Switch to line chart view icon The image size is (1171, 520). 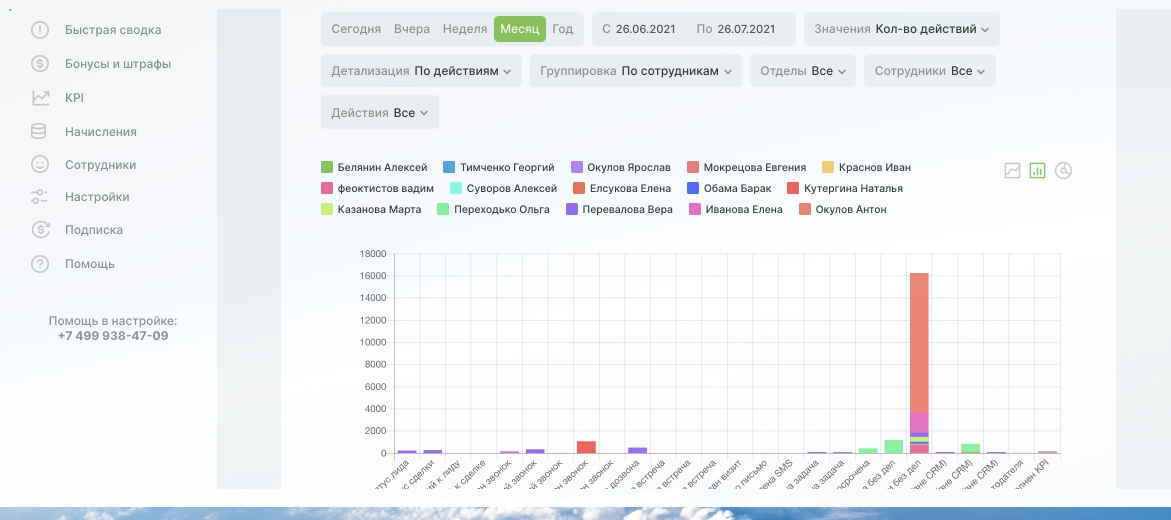pyautogui.click(x=1012, y=171)
